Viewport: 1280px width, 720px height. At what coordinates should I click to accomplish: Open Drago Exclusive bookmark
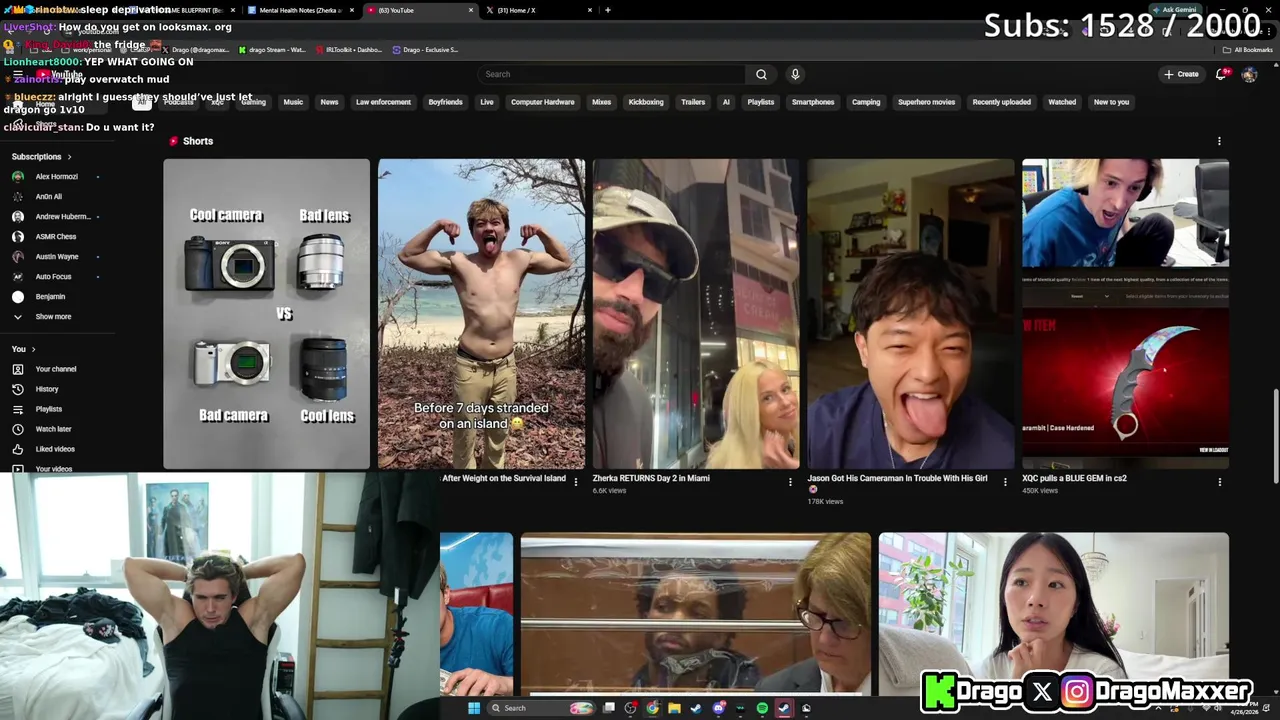426,50
